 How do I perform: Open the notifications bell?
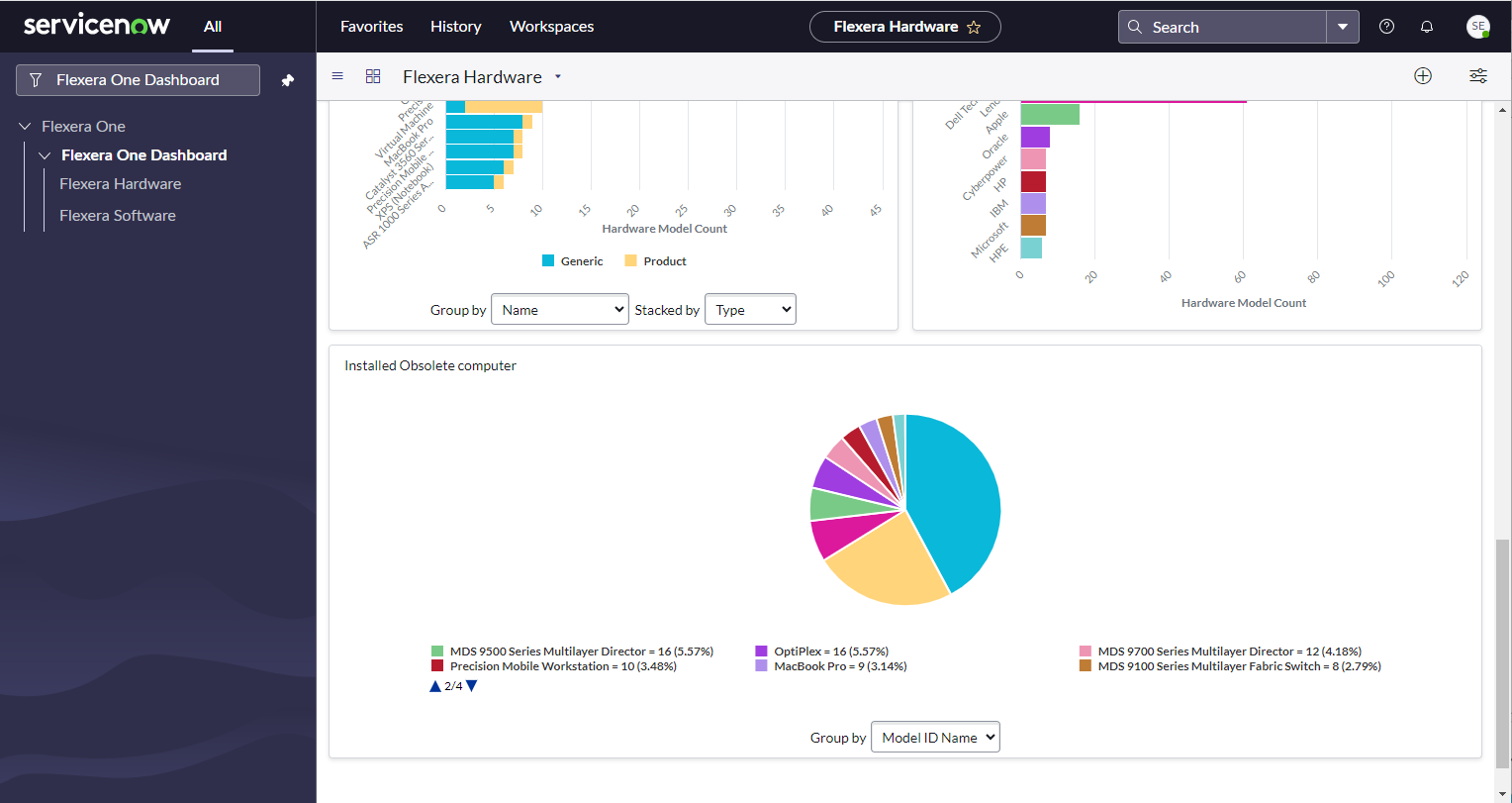click(x=1426, y=27)
